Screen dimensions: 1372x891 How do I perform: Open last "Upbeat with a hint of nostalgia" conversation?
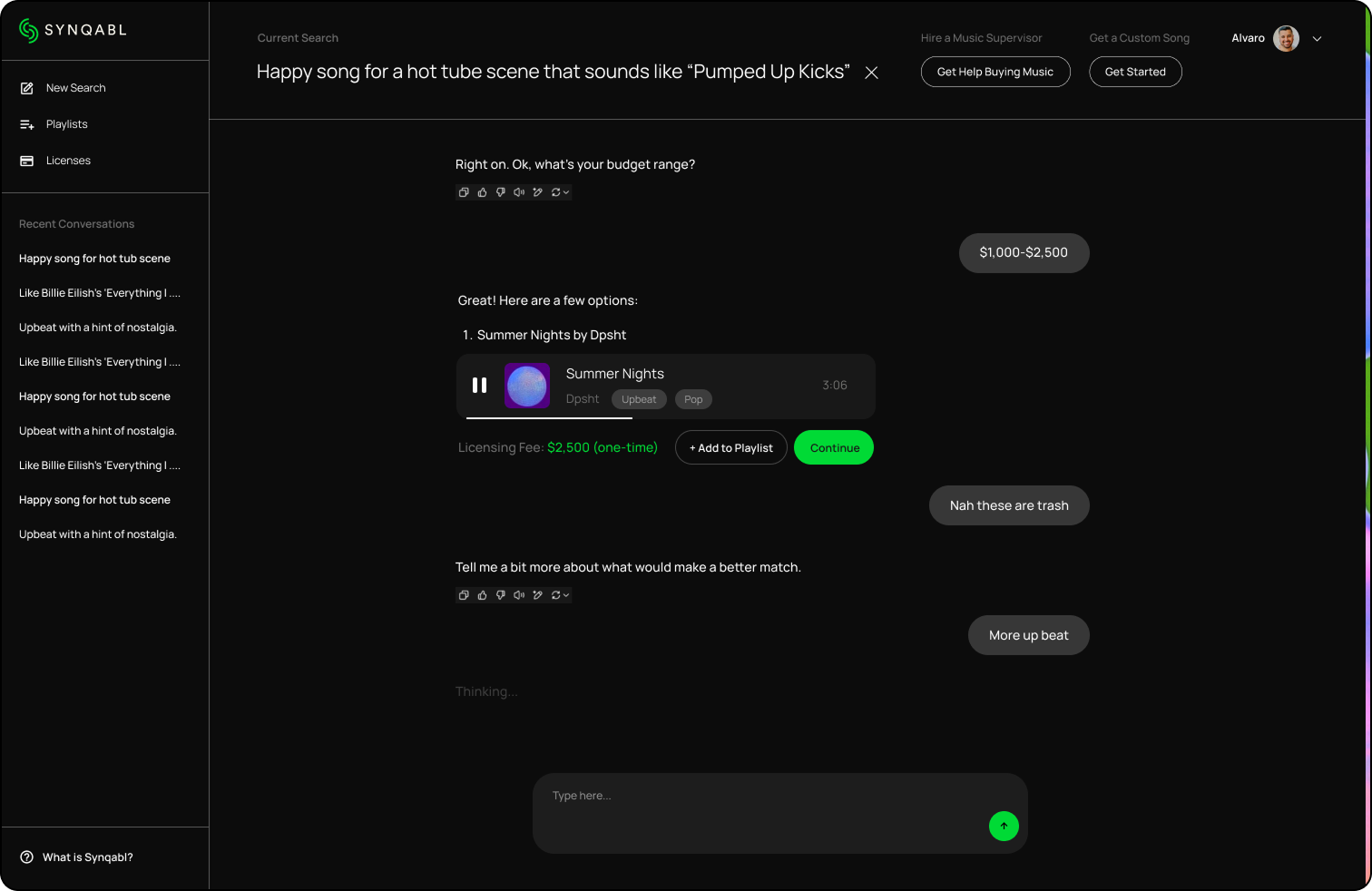(98, 534)
